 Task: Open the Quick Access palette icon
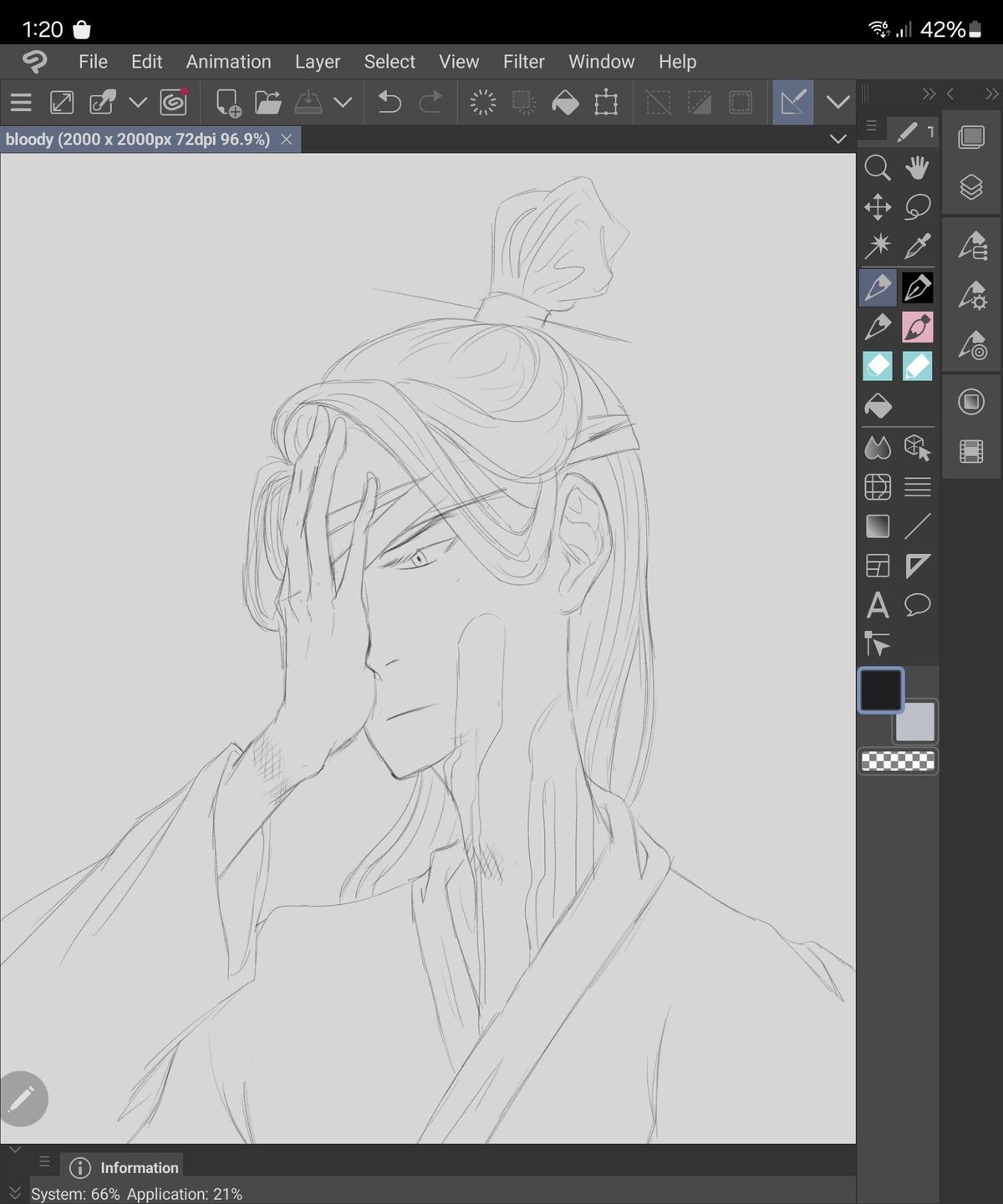pos(971,137)
